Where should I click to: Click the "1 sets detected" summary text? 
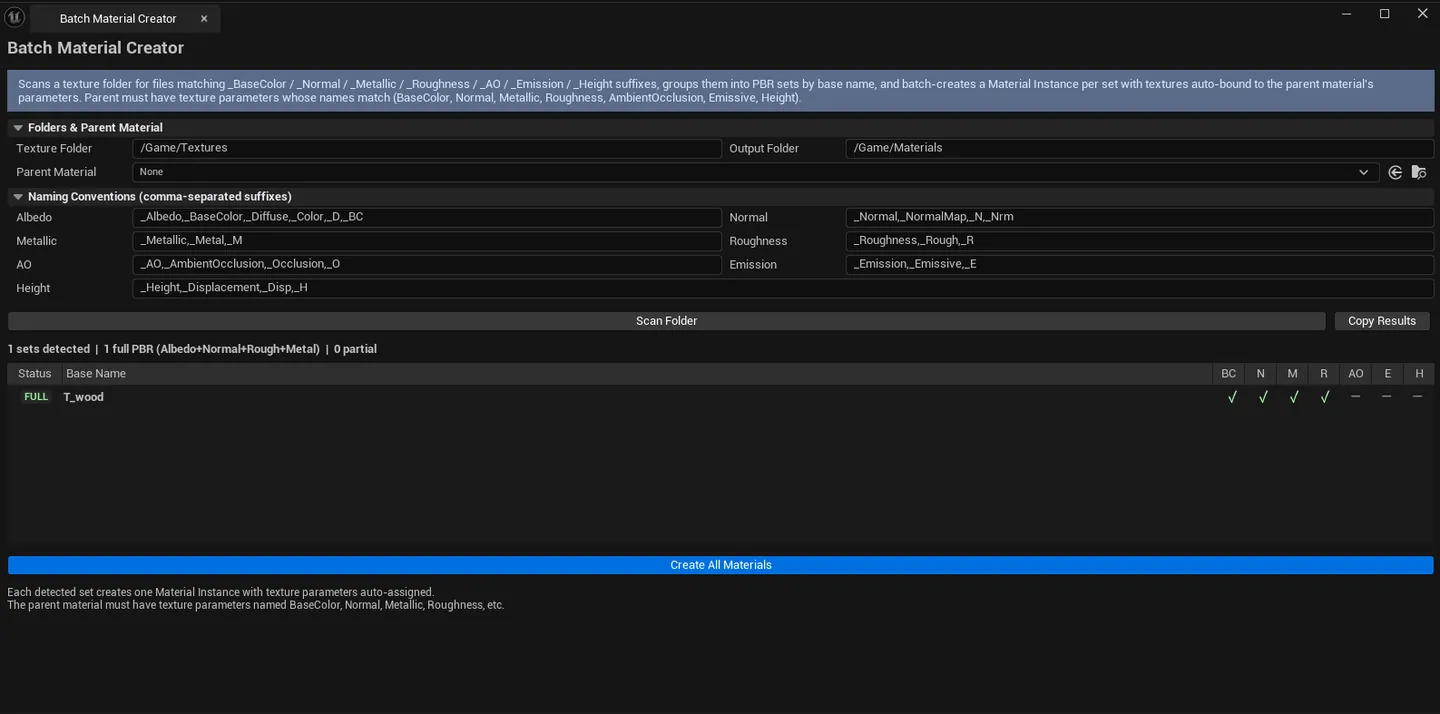tap(49, 349)
